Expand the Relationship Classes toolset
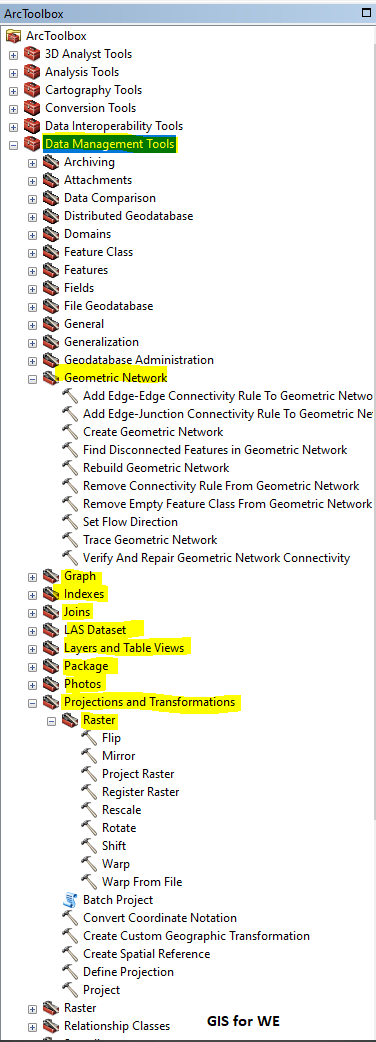This screenshot has width=376, height=1042. (x=32, y=1026)
